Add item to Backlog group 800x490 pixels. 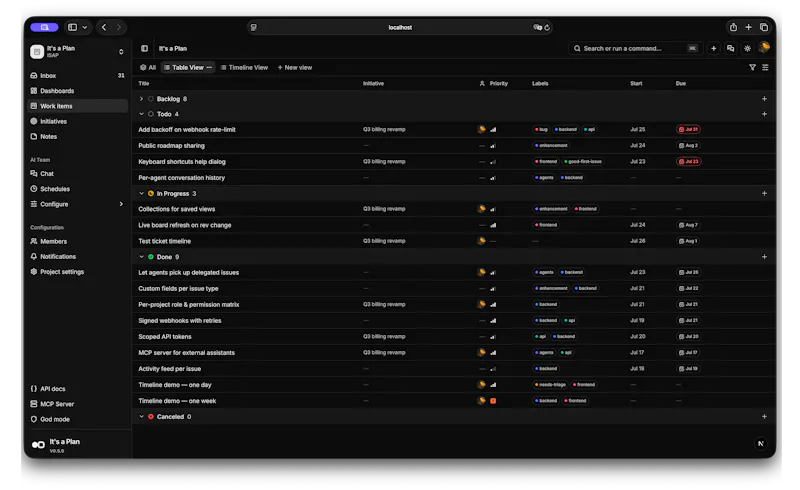click(764, 99)
